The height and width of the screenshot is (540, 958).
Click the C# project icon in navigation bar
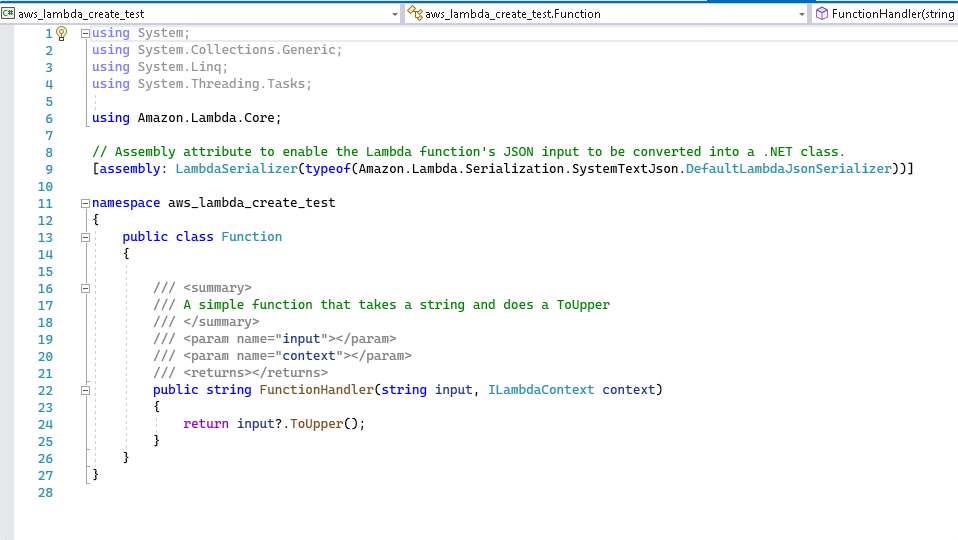tap(8, 13)
